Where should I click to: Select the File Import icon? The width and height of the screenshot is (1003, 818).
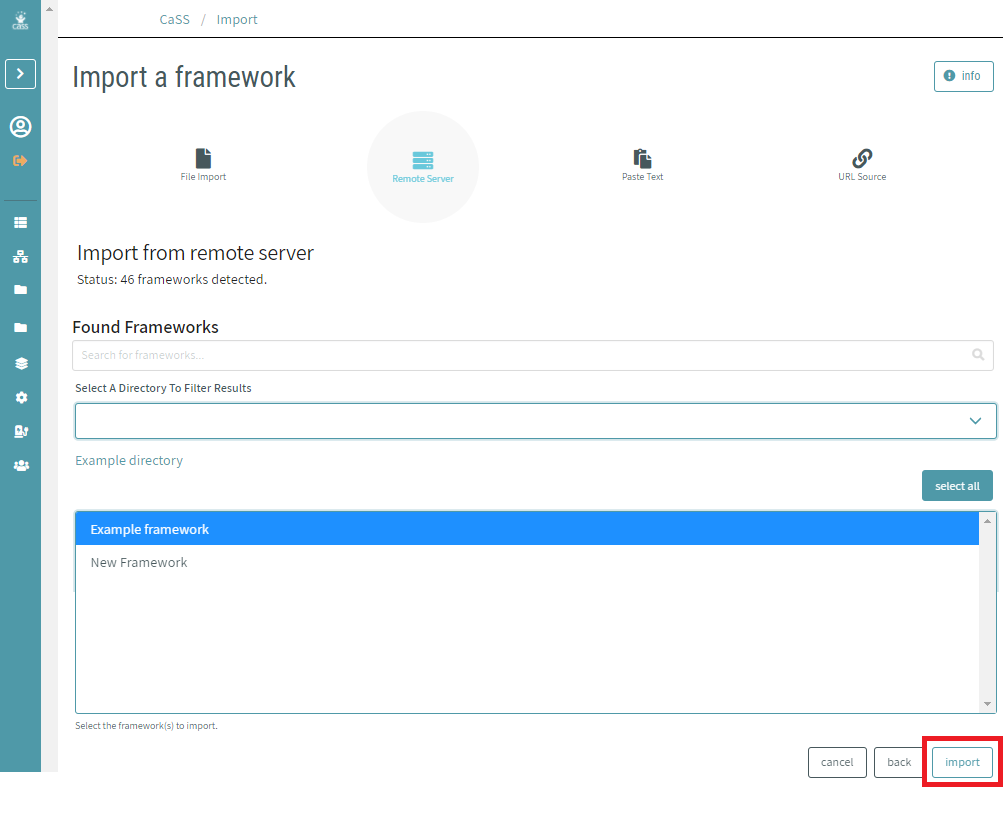click(203, 160)
